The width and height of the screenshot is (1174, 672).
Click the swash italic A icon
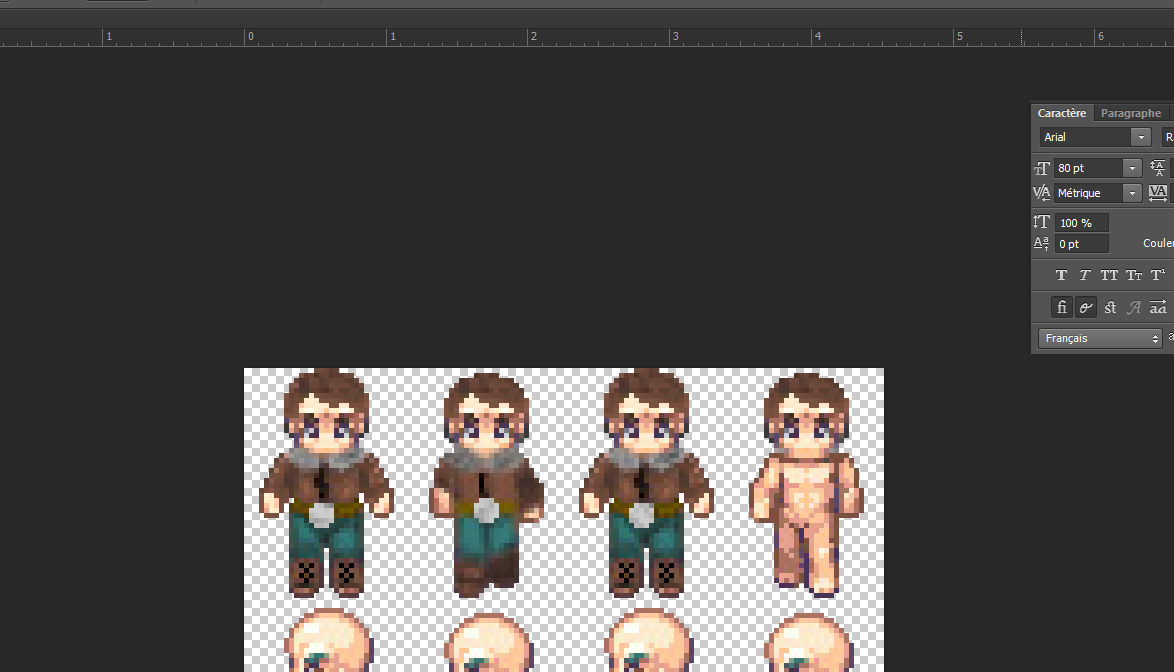(x=1134, y=308)
